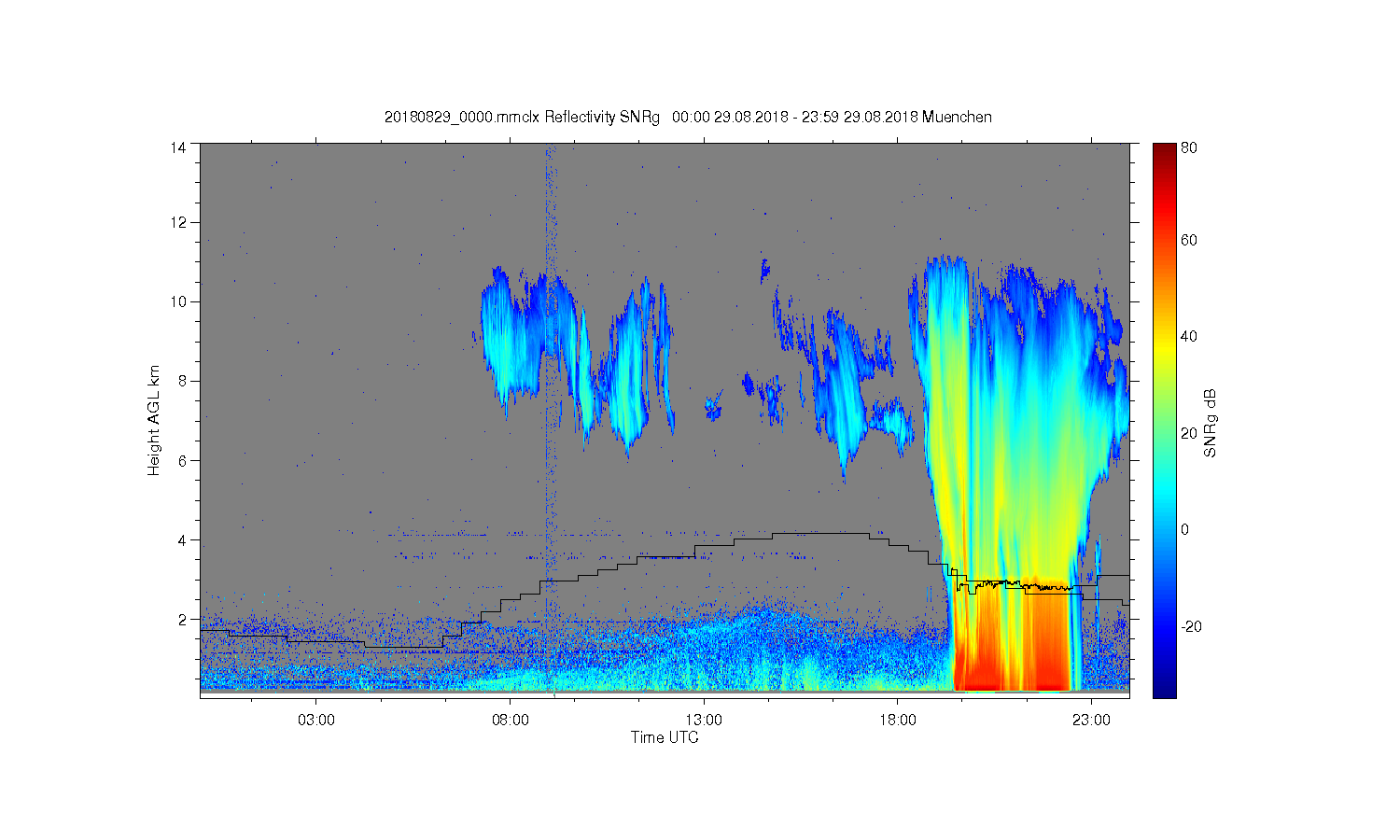Pick the 20 dB colorbar value
The width and height of the screenshot is (1400, 840).
click(x=1189, y=433)
